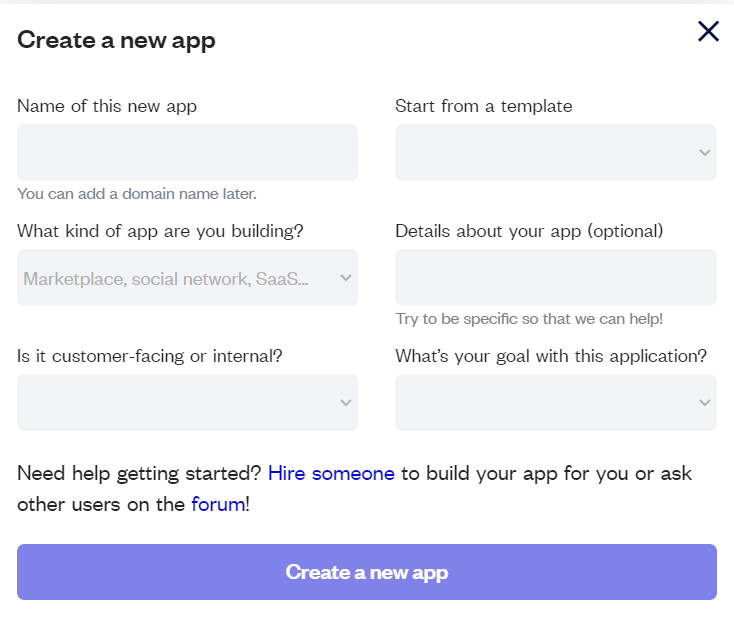Click the chevron in customer-facing selector

(345, 402)
